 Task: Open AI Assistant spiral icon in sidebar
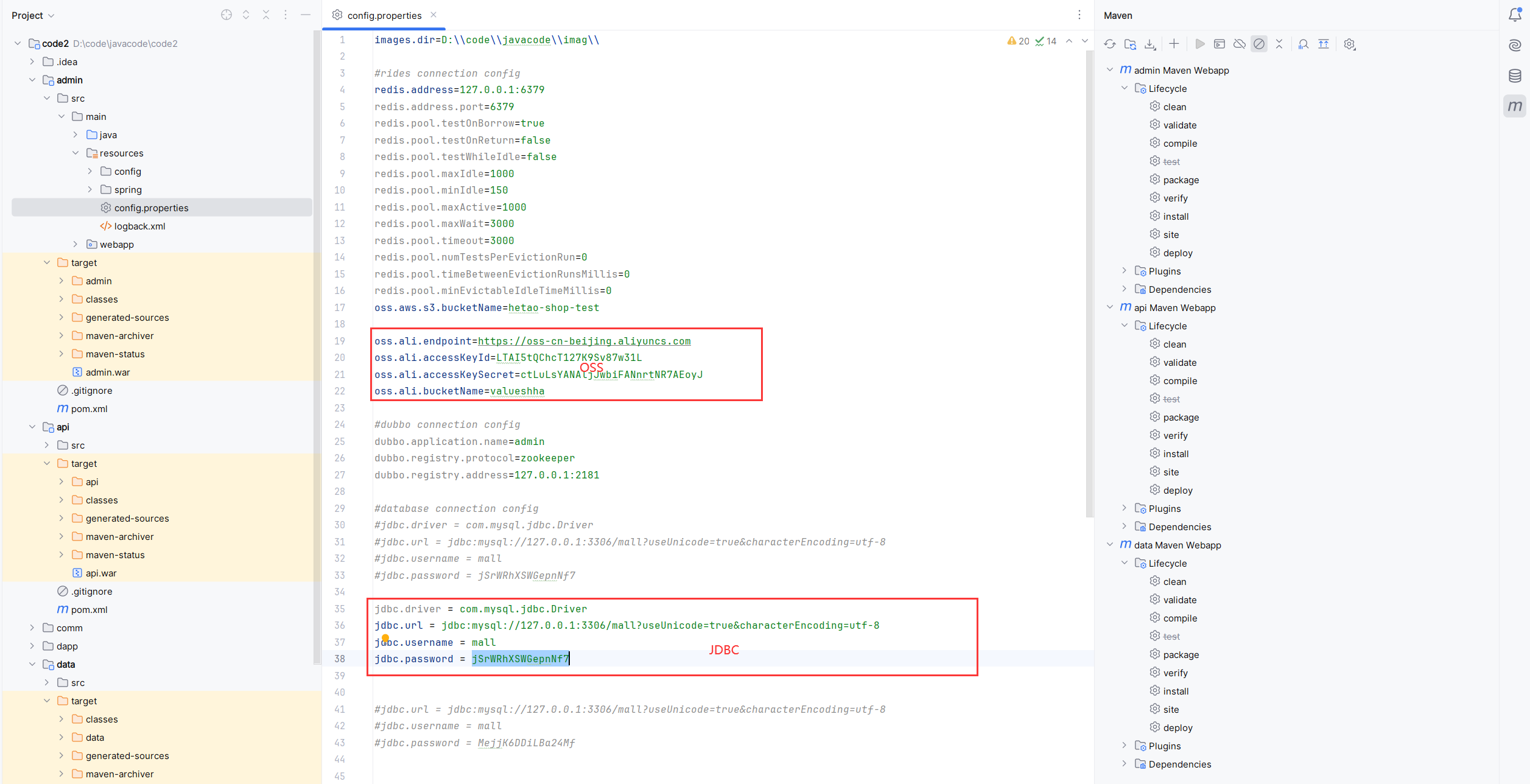1515,45
